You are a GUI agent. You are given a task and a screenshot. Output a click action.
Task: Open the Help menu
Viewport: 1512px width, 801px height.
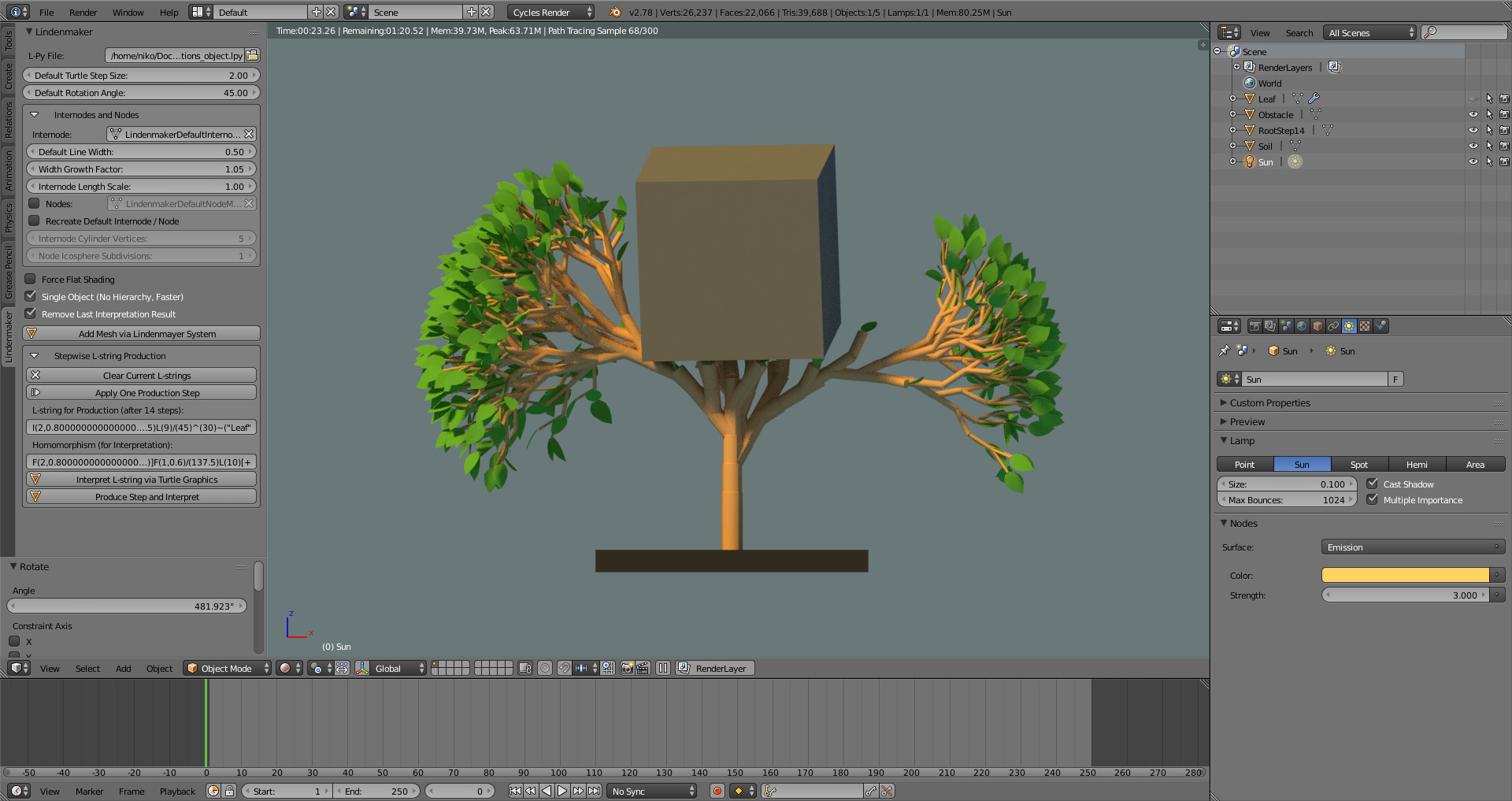click(x=169, y=12)
